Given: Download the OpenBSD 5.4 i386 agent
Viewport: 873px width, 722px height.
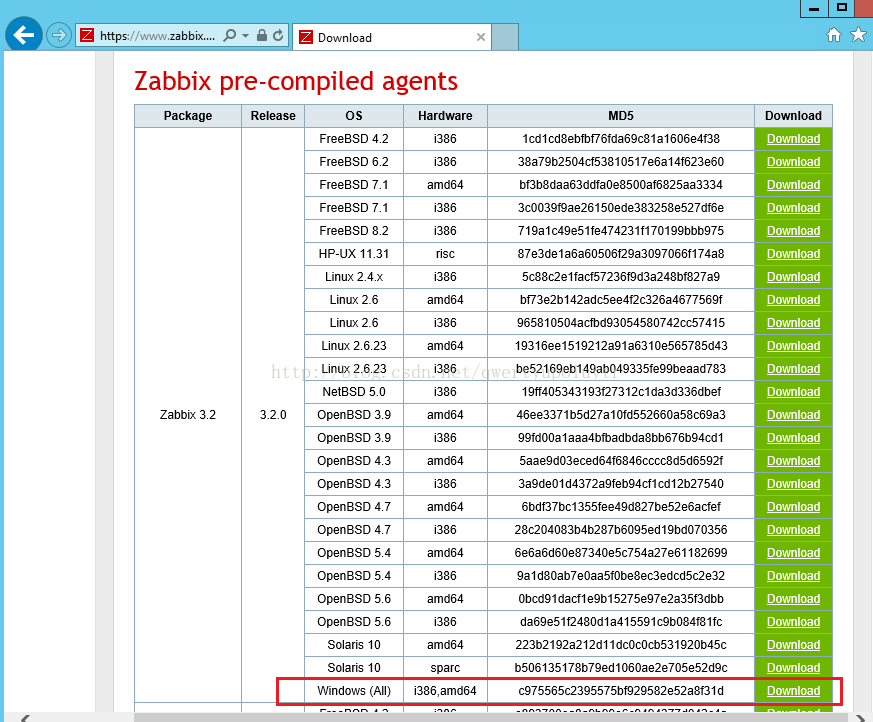Looking at the screenshot, I should pyautogui.click(x=793, y=576).
